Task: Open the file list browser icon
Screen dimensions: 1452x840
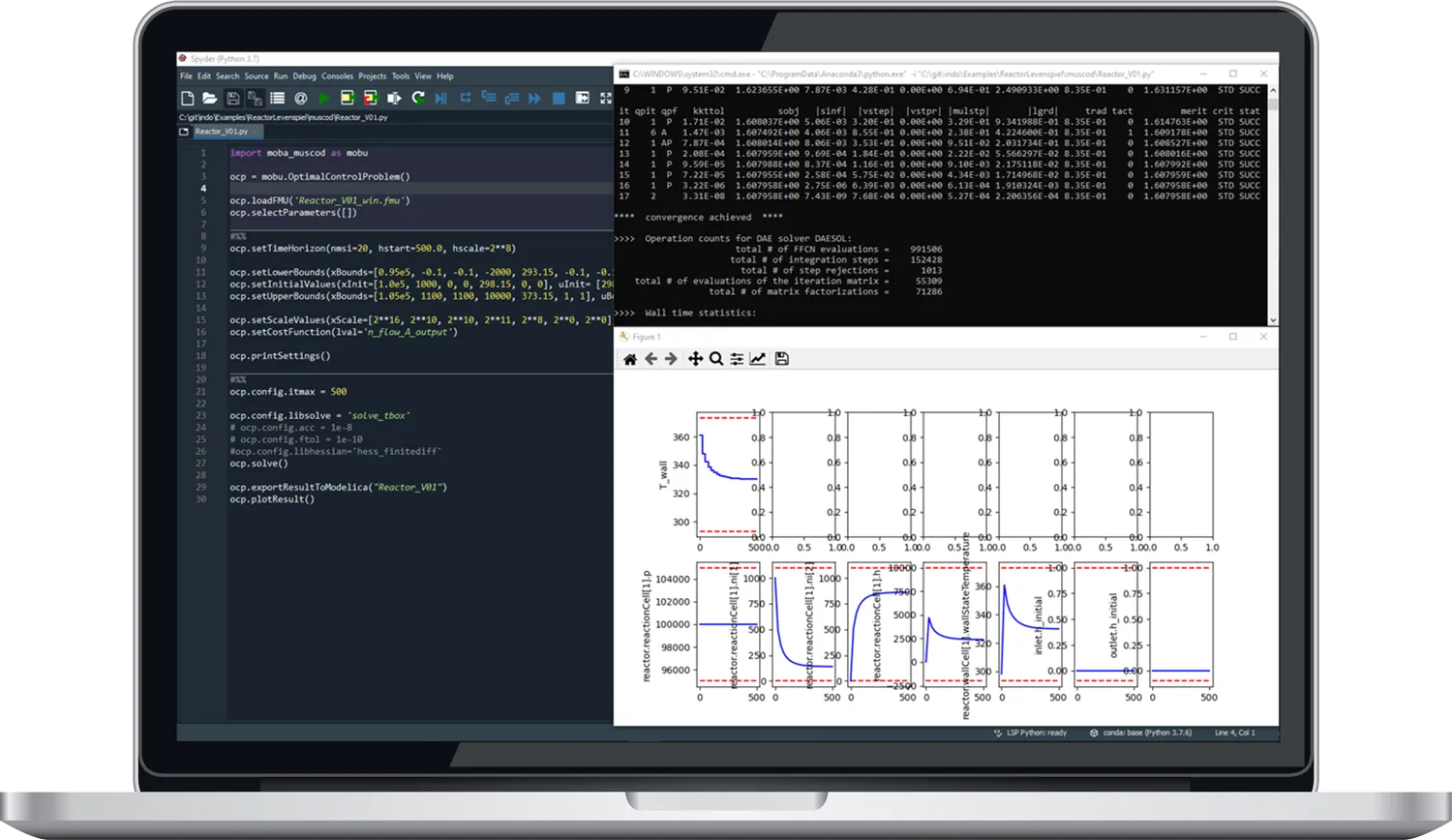Action: coord(277,98)
